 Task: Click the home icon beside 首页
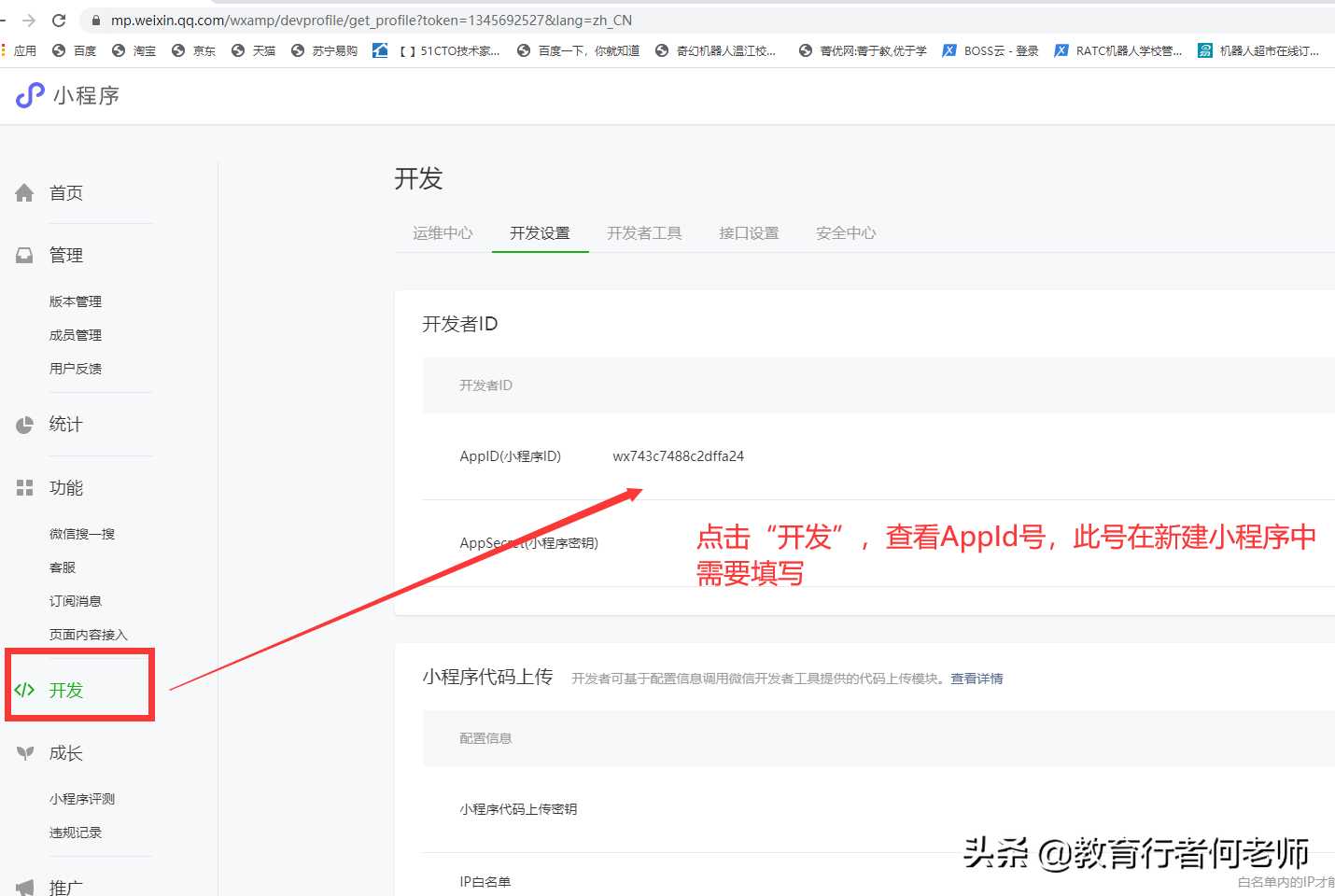[24, 193]
